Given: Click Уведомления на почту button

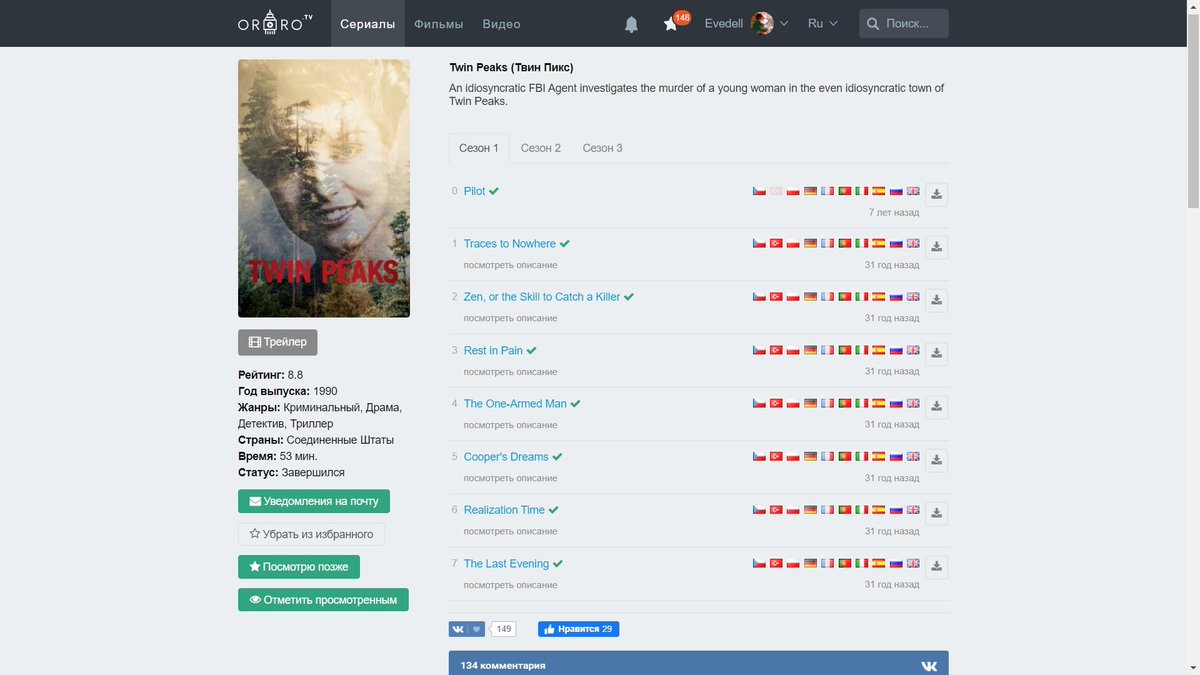Looking at the screenshot, I should point(314,501).
